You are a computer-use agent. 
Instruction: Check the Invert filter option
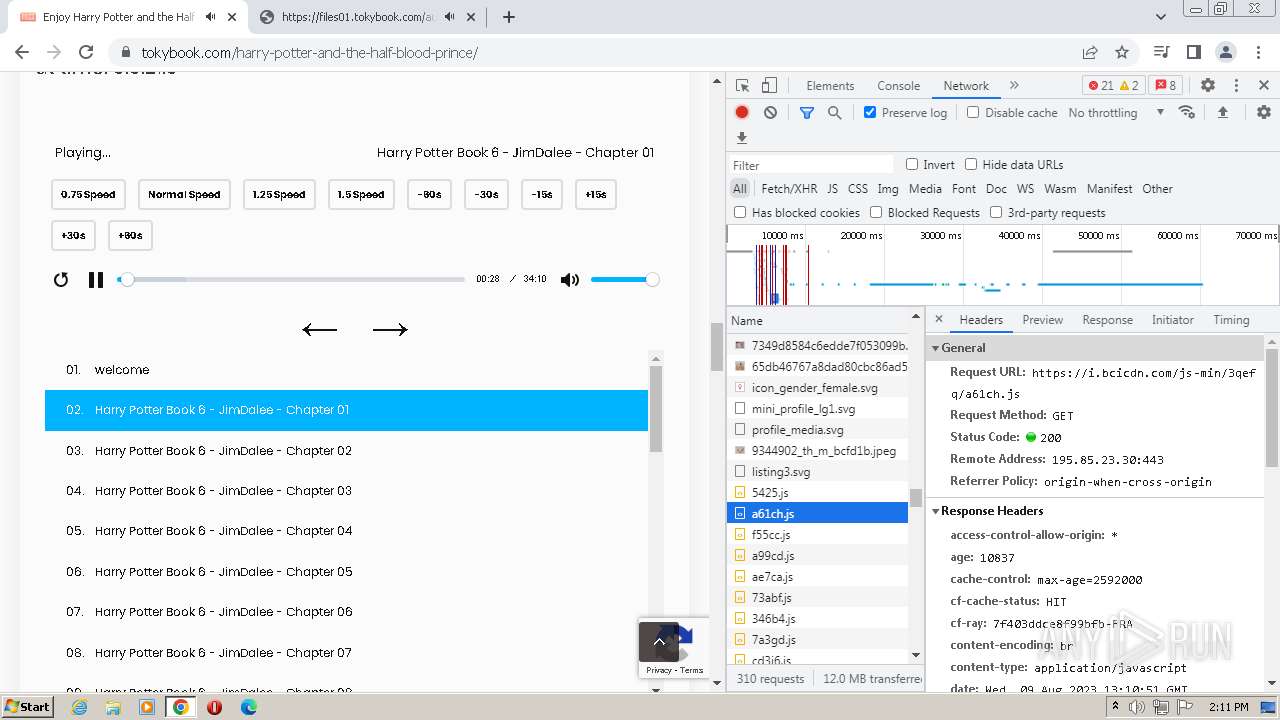[912, 164]
